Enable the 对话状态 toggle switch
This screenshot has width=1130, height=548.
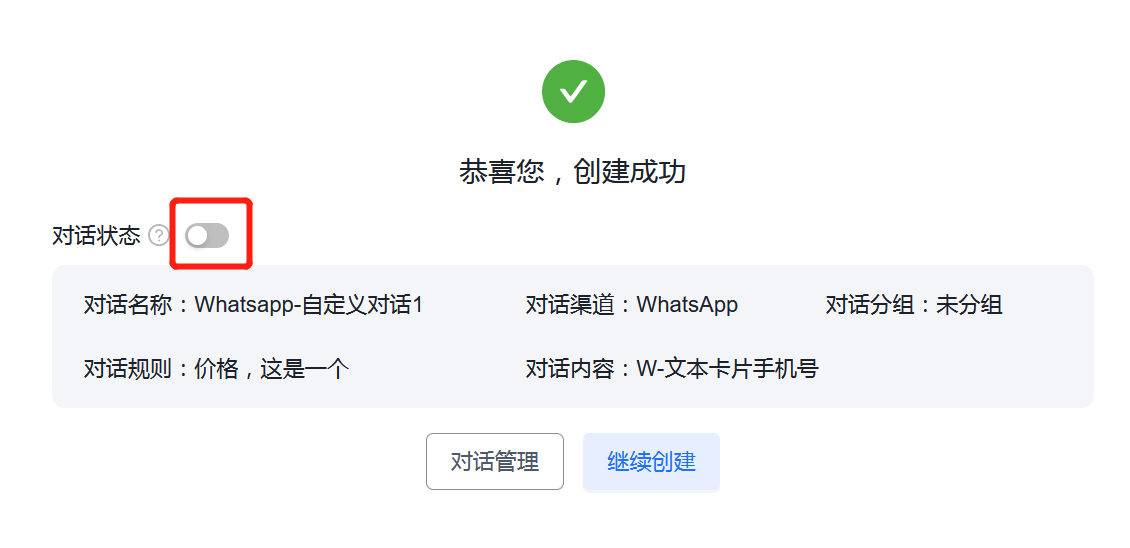click(207, 236)
